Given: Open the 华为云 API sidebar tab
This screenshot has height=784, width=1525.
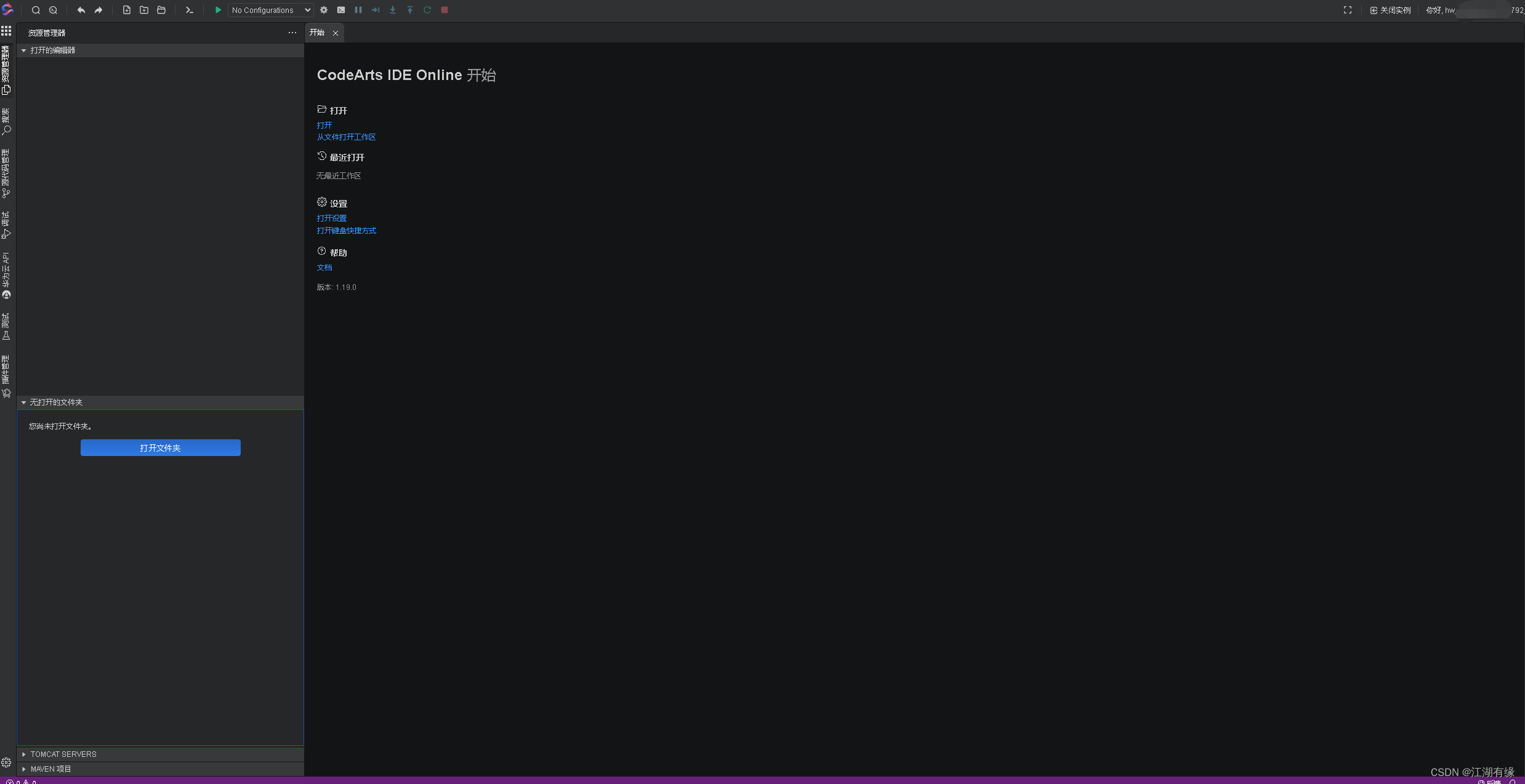Looking at the screenshot, I should [6, 275].
